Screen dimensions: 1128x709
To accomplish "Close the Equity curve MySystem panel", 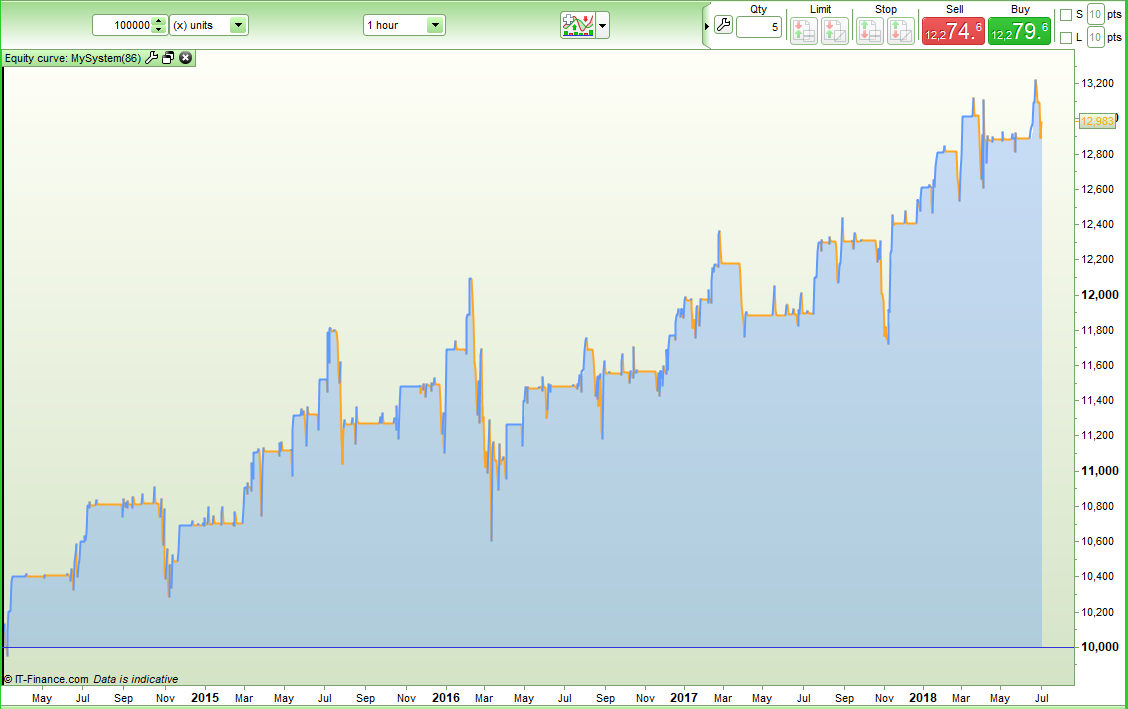I will tap(186, 58).
